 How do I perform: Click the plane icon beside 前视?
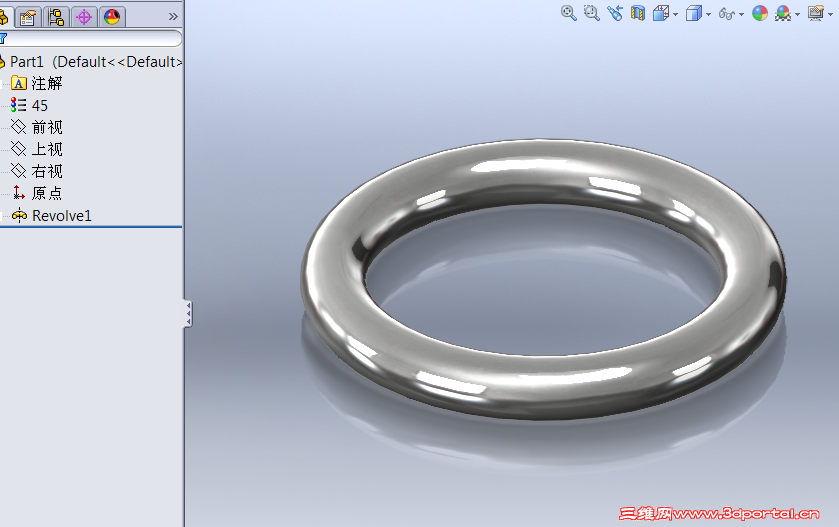[19, 127]
